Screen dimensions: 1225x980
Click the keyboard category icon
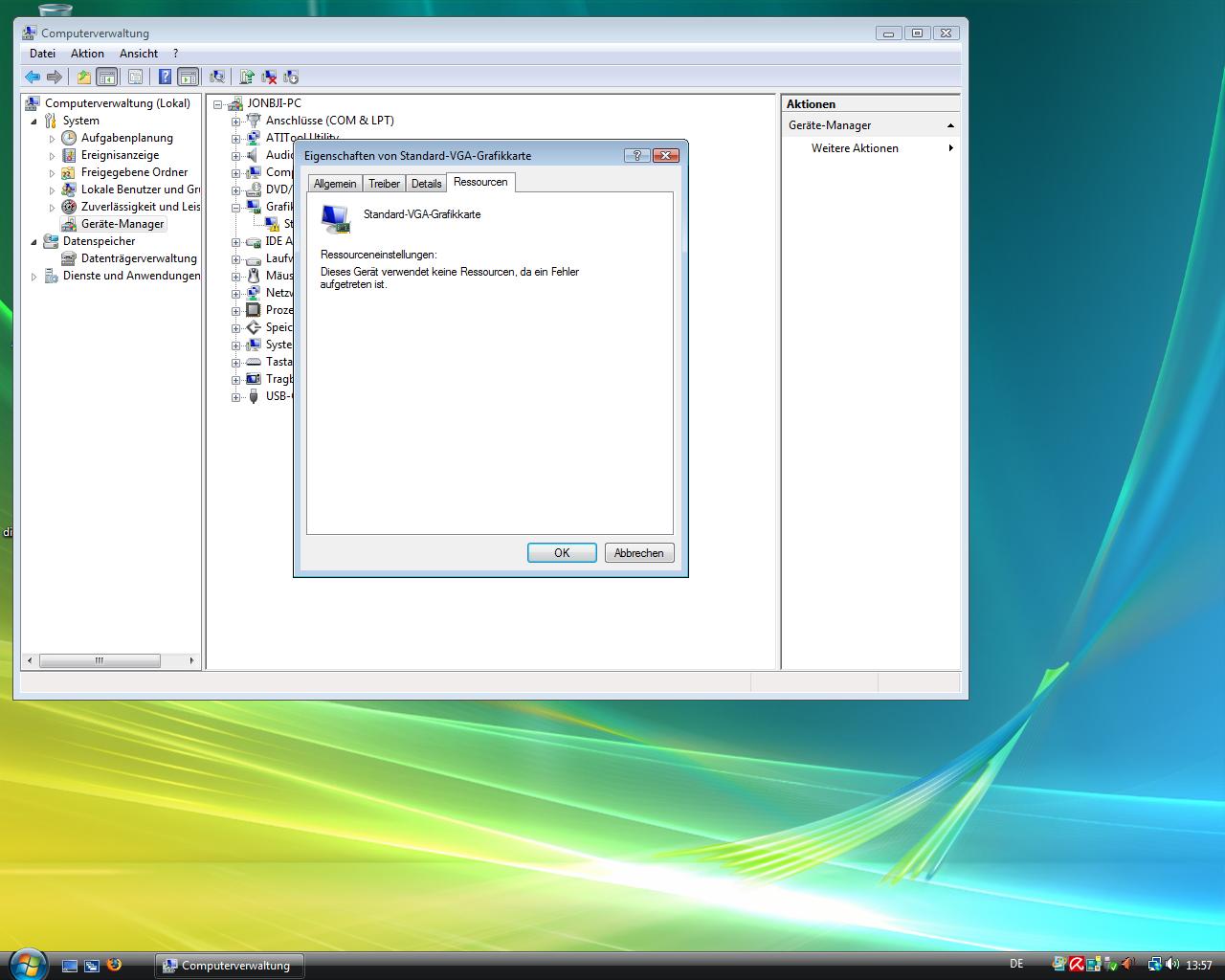pos(253,362)
